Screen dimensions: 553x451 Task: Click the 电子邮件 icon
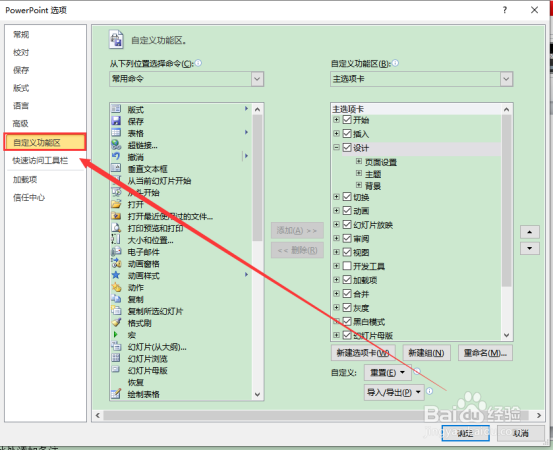tap(116, 251)
